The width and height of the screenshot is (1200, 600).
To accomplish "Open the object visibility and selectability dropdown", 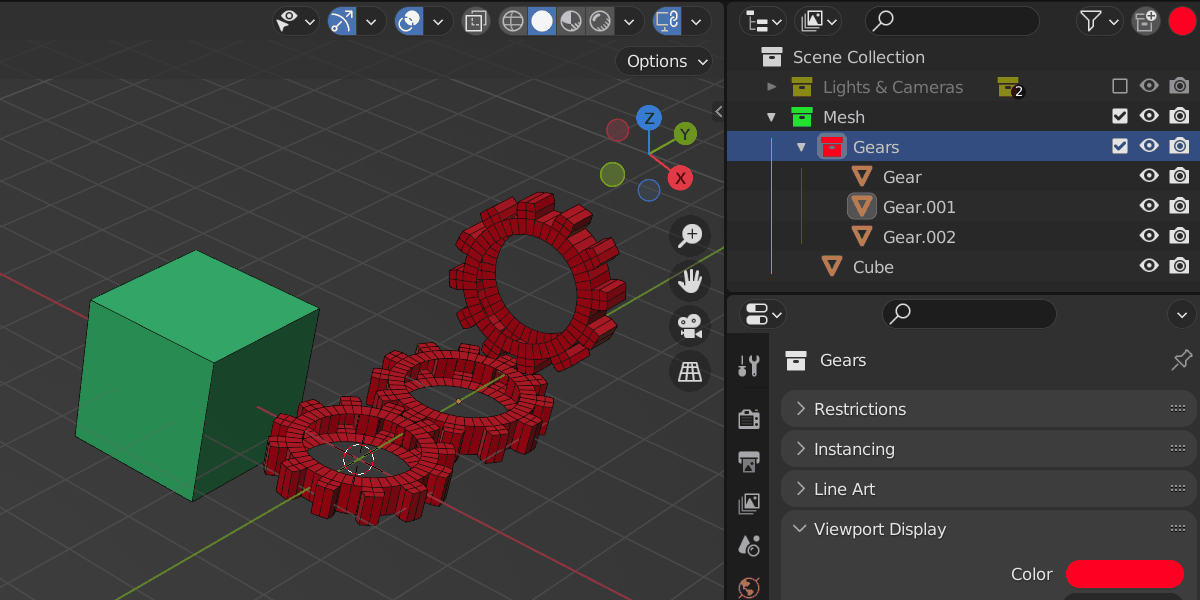I will [x=297, y=21].
